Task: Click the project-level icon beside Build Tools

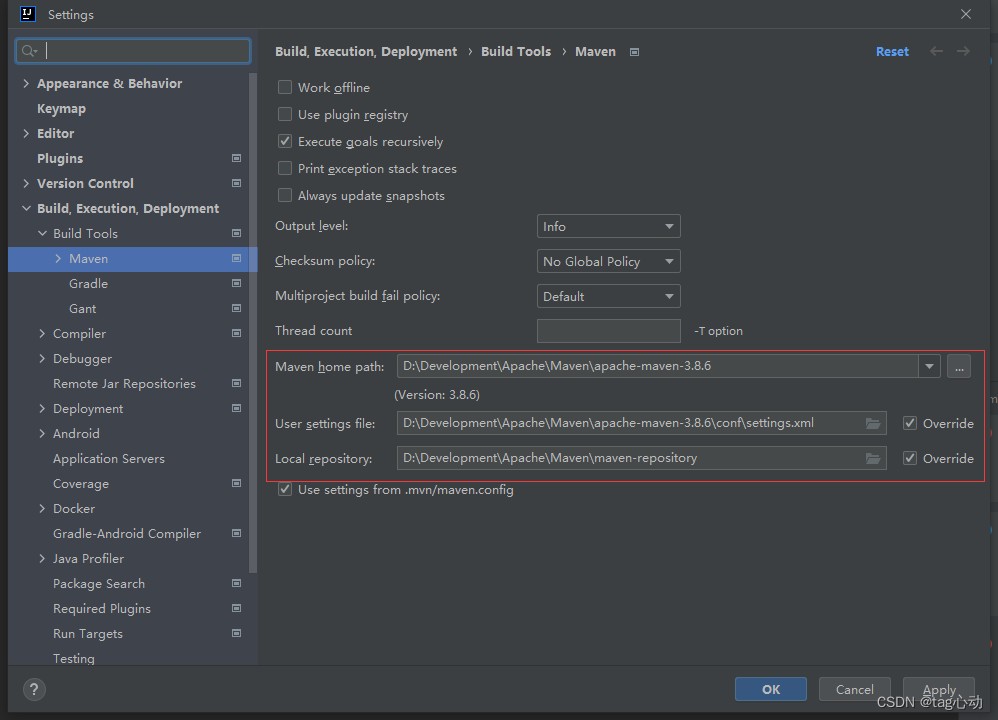Action: click(236, 234)
